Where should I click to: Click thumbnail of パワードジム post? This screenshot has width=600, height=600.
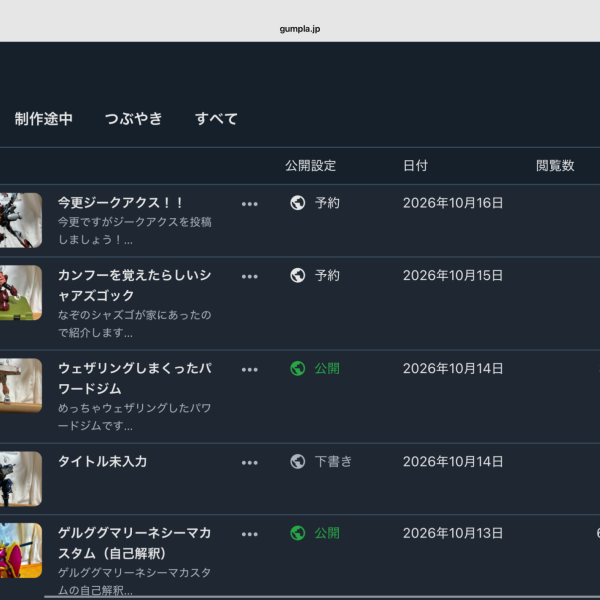21,386
